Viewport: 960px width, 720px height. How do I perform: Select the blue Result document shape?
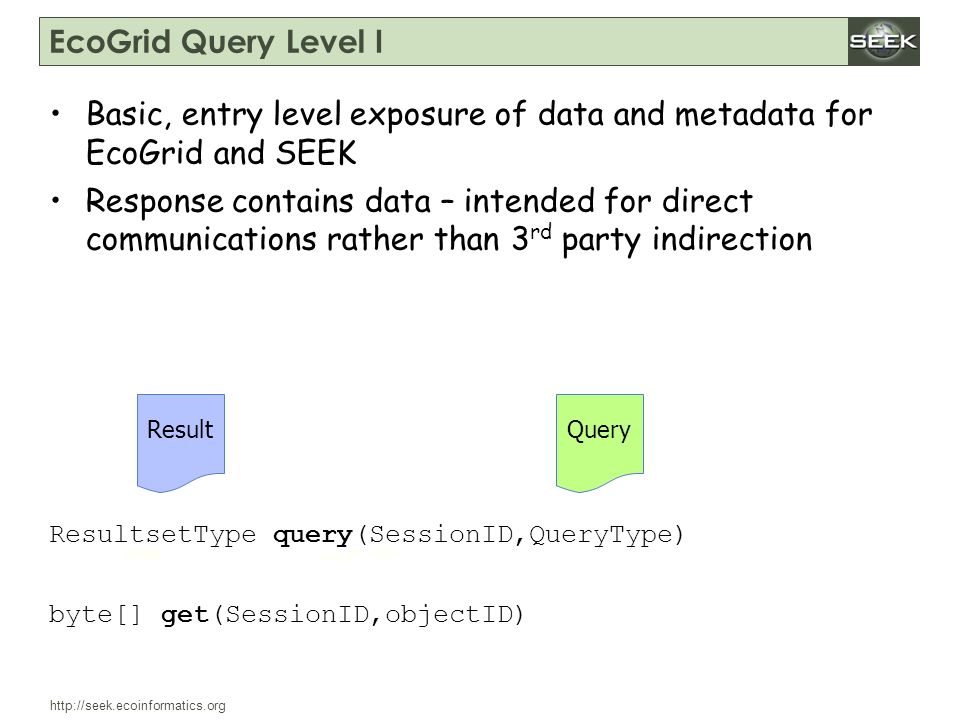(x=181, y=443)
